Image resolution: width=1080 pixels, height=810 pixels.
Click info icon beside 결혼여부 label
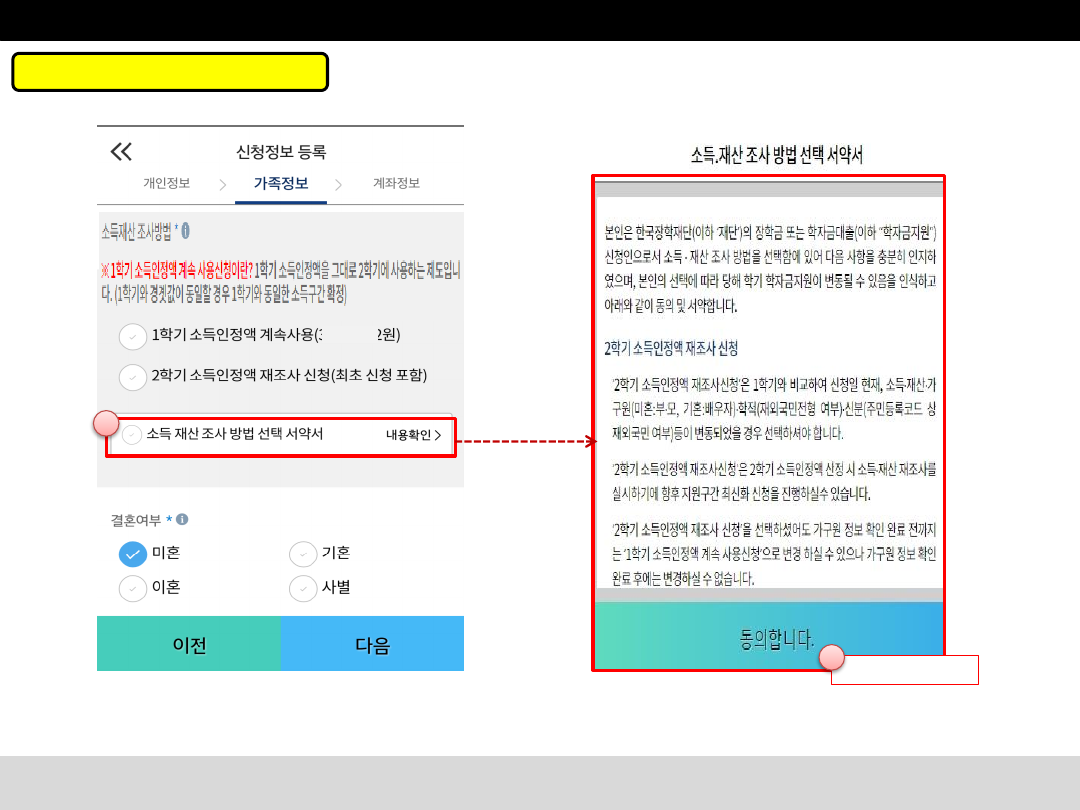point(182,520)
